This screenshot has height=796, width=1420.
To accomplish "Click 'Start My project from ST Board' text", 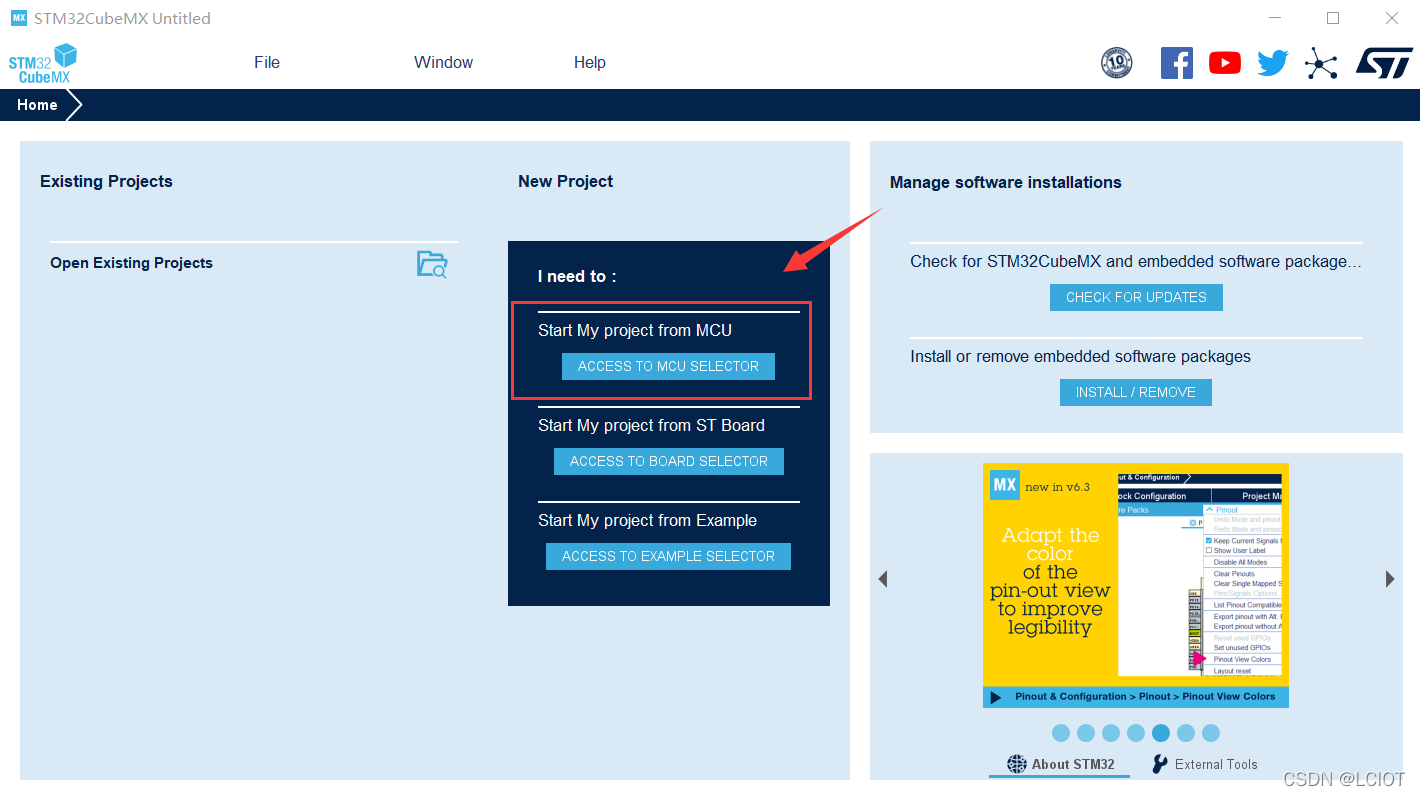I will tap(651, 425).
